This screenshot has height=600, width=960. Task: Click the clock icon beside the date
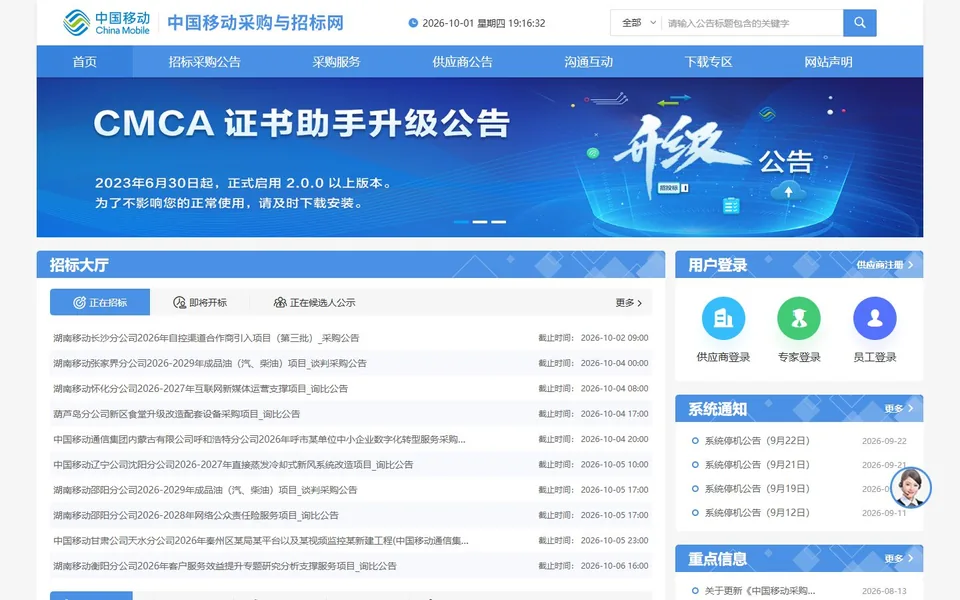(x=413, y=23)
